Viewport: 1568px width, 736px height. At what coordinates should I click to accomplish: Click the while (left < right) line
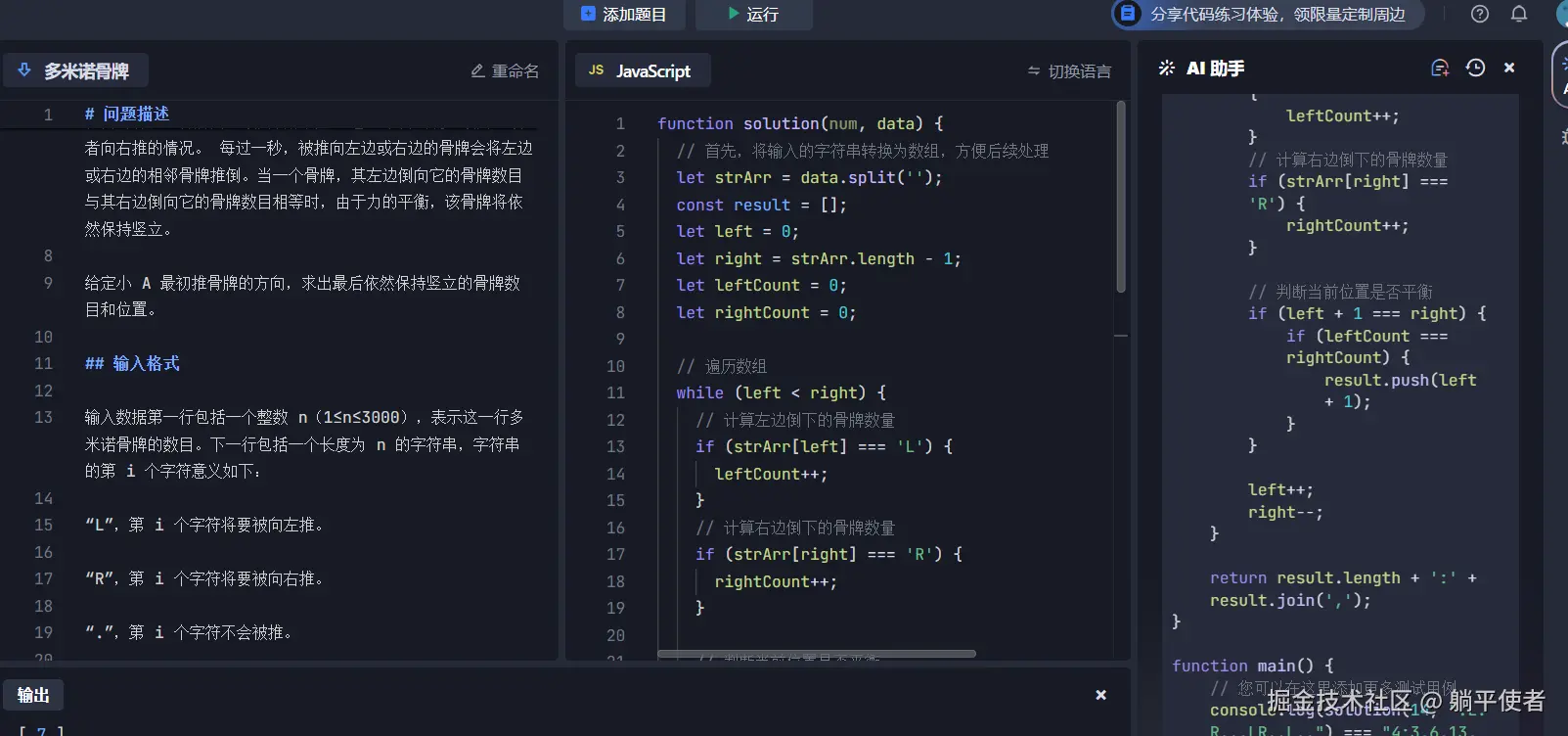point(782,392)
